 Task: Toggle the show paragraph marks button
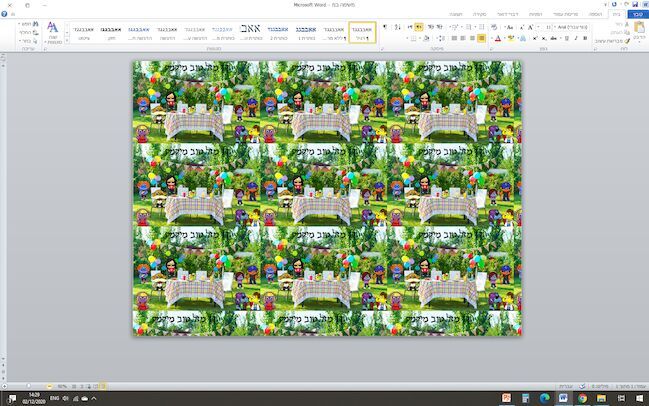pyautogui.click(x=386, y=27)
